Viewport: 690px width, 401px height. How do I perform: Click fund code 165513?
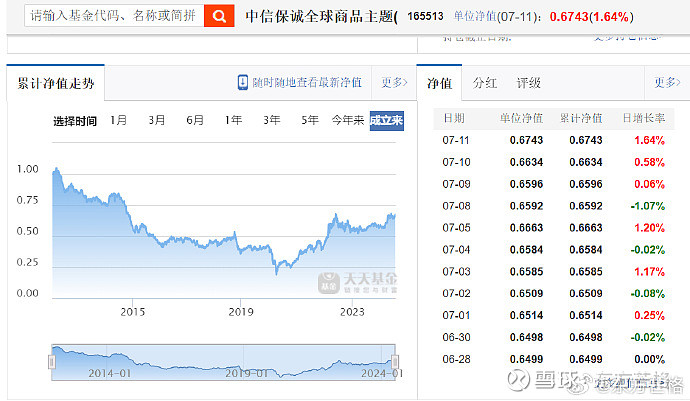click(x=425, y=16)
